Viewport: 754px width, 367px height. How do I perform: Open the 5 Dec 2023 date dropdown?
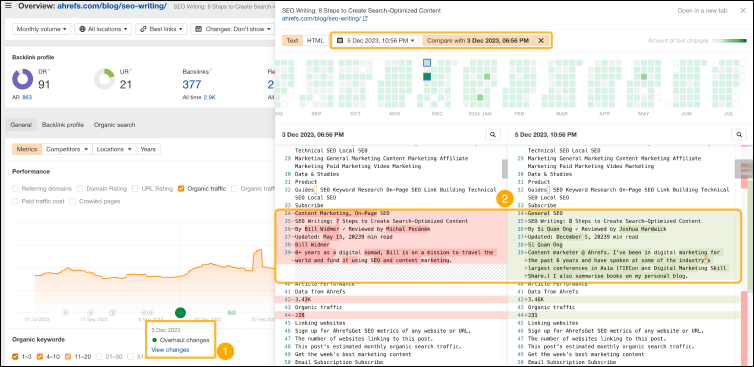376,40
